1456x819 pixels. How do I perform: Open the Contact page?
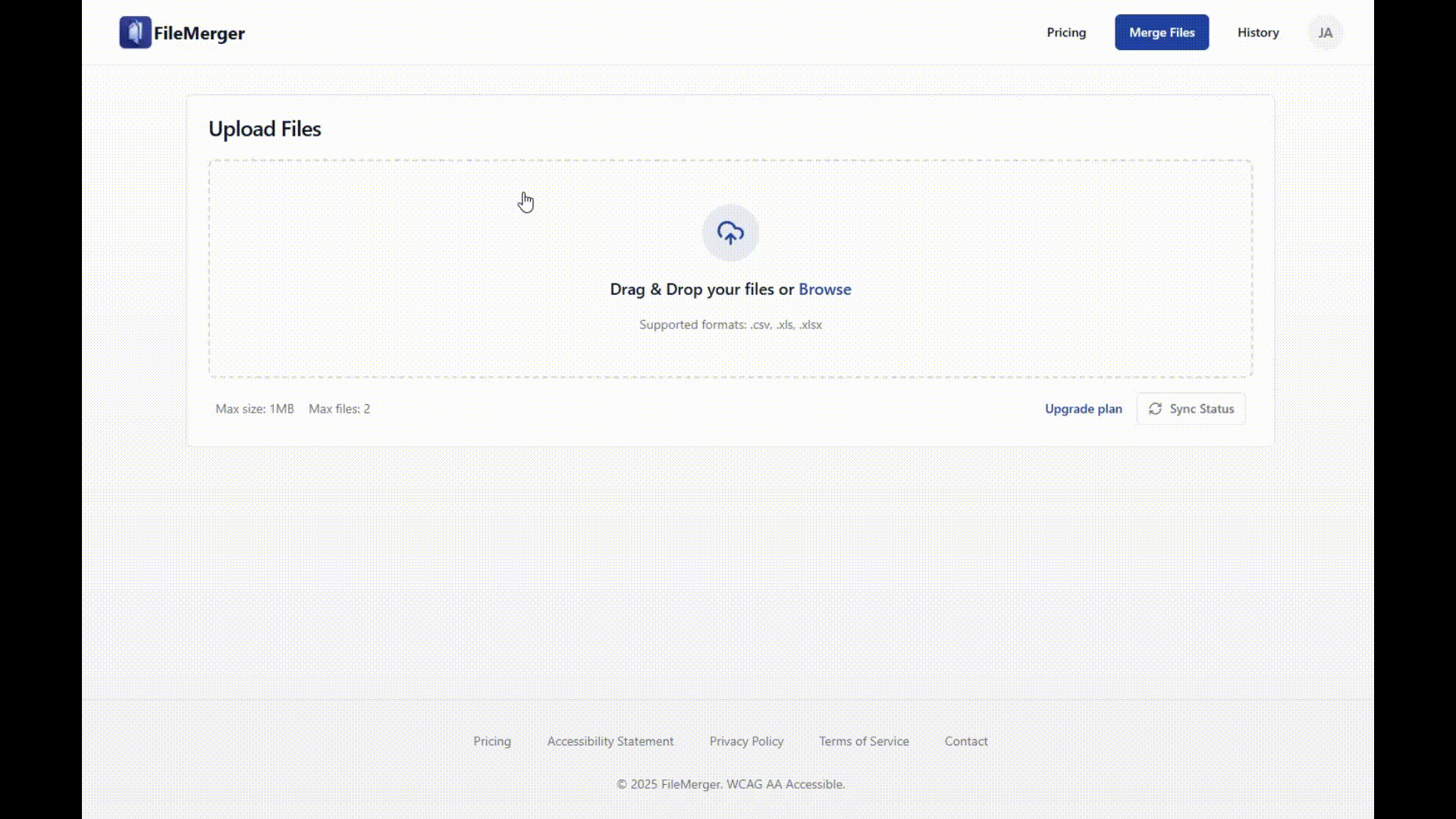click(x=966, y=741)
